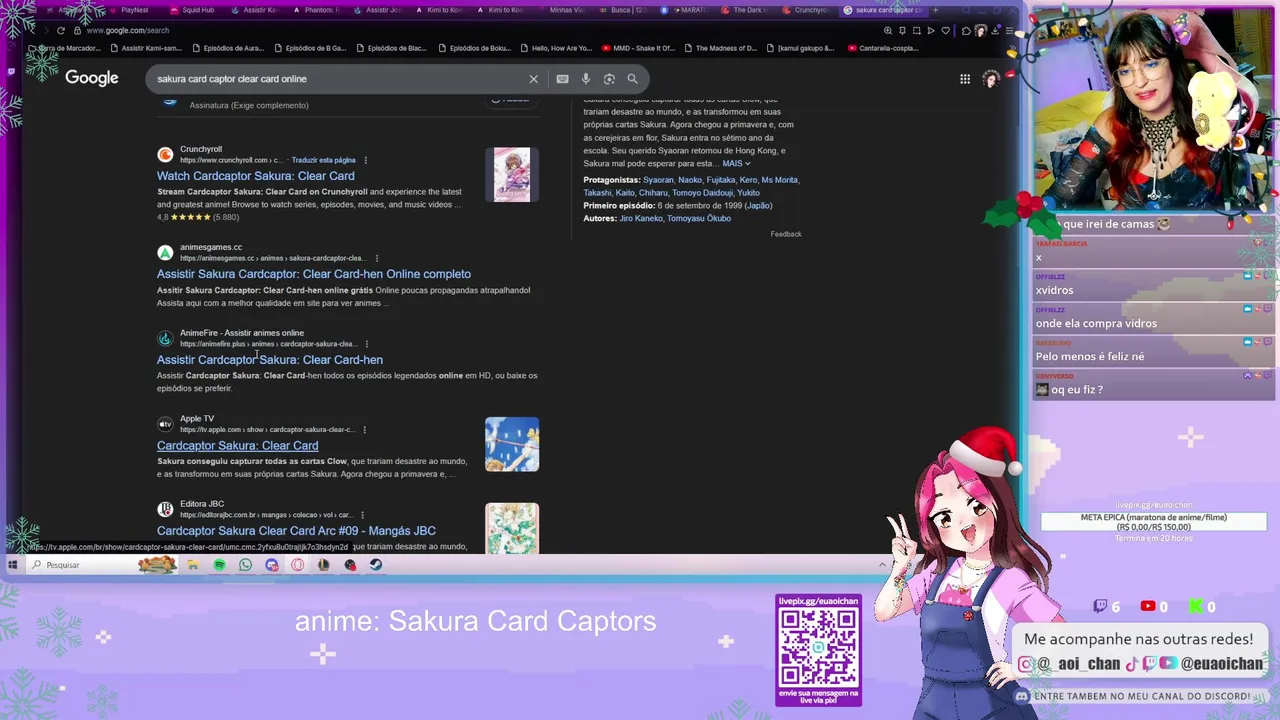Open the more options dots for animesgames.cc result
Screen dimensions: 1280x720
[376, 258]
